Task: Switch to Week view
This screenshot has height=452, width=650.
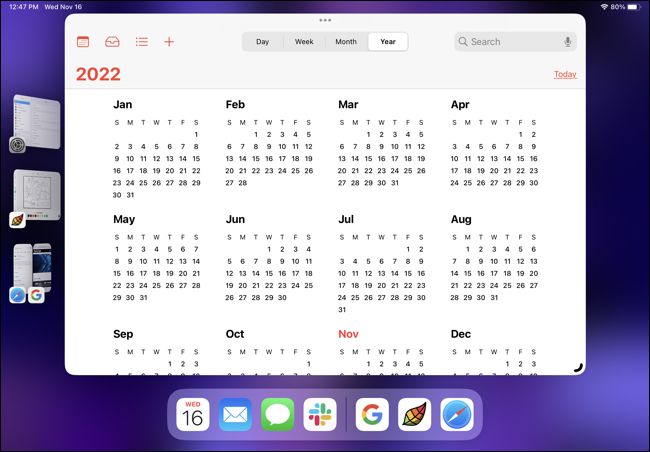Action: click(x=304, y=41)
